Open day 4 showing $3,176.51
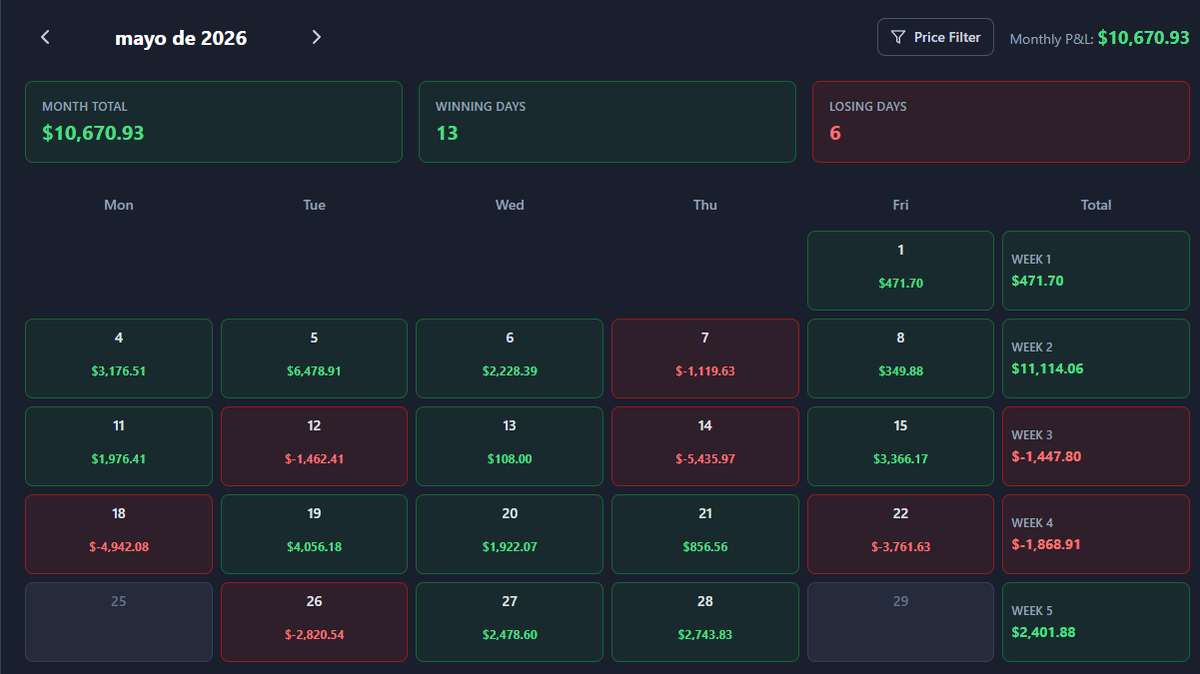Viewport: 1200px width, 674px height. tap(119, 358)
